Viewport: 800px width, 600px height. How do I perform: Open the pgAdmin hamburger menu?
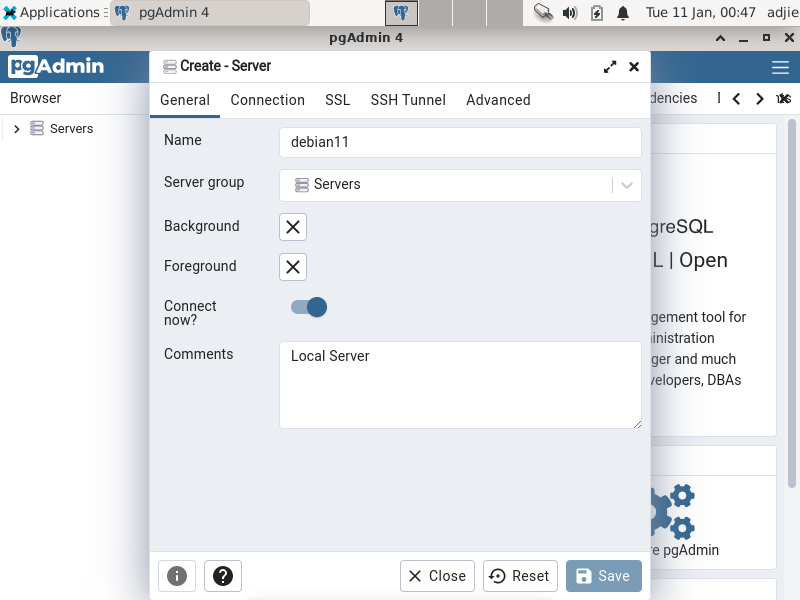[x=780, y=67]
